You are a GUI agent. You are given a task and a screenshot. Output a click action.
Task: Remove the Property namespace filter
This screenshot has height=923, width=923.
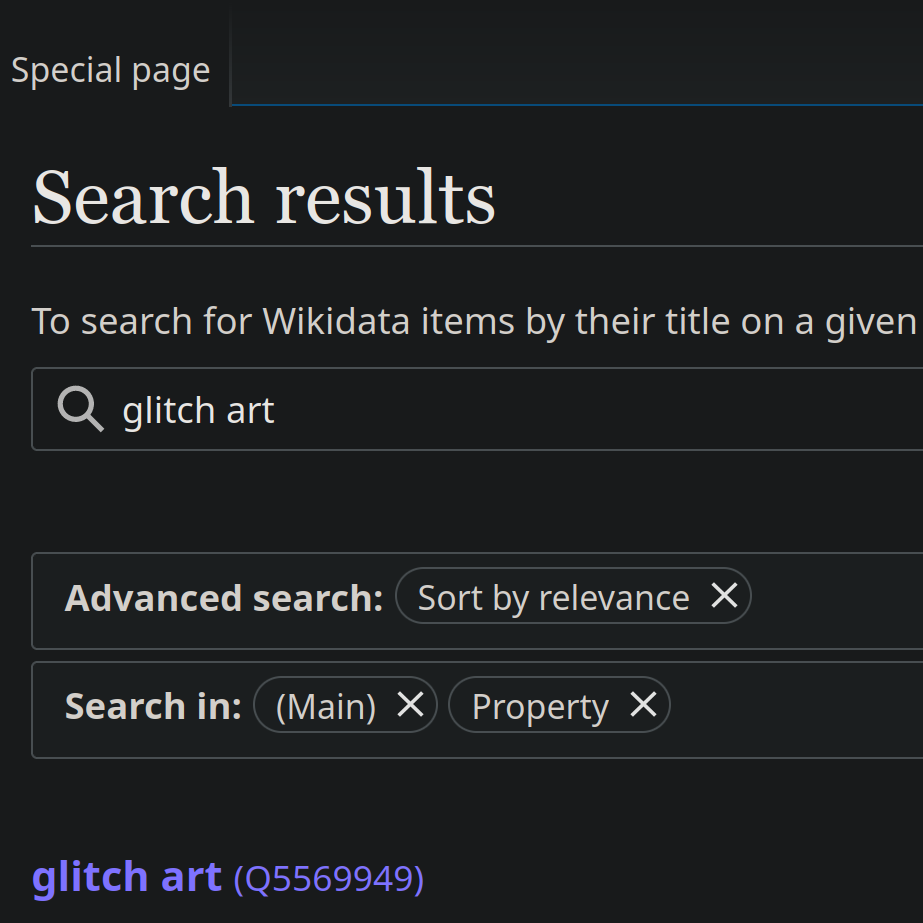[x=644, y=705]
